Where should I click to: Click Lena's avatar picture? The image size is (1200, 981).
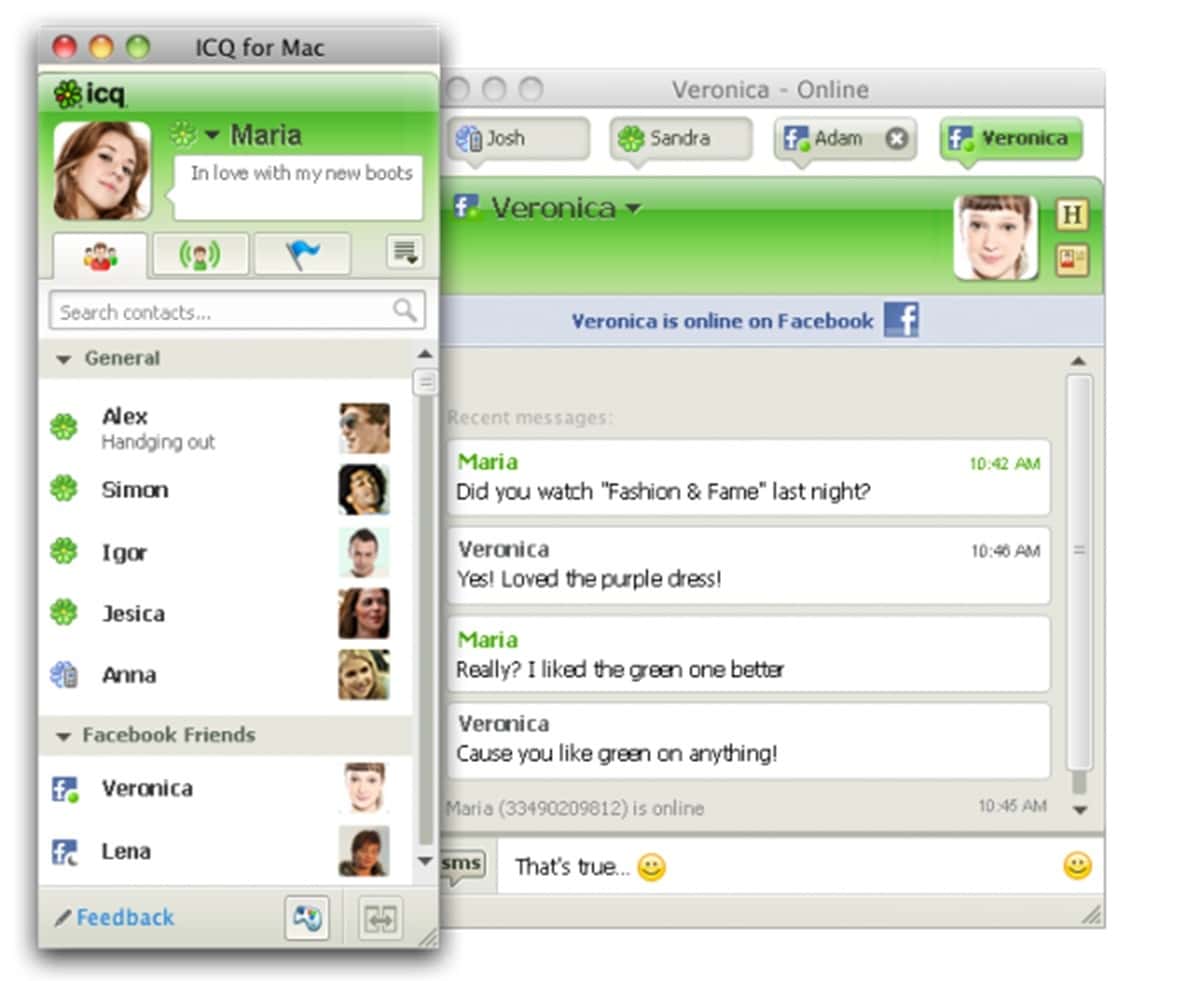pyautogui.click(x=364, y=851)
